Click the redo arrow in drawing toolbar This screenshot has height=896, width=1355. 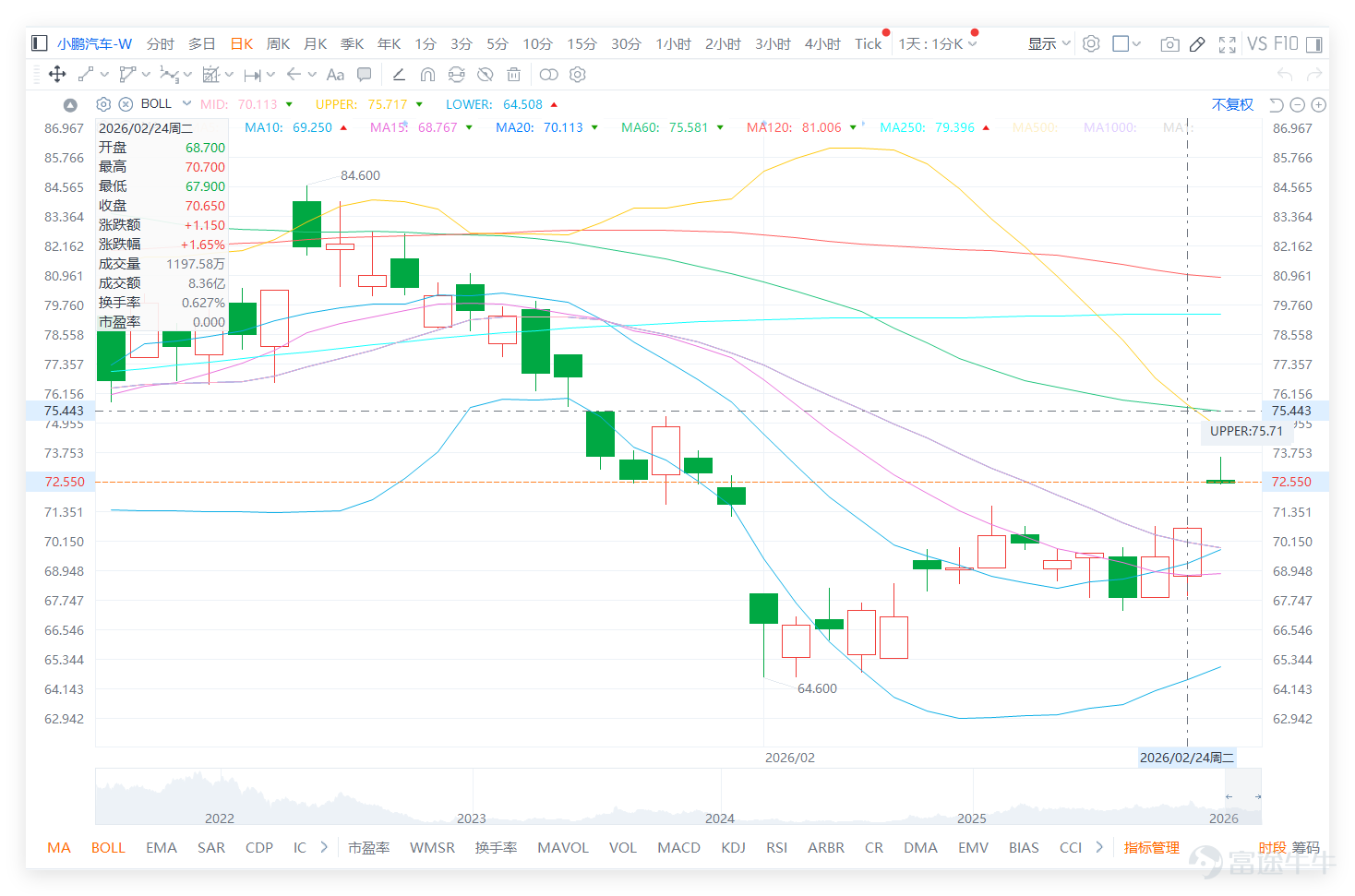click(1314, 75)
